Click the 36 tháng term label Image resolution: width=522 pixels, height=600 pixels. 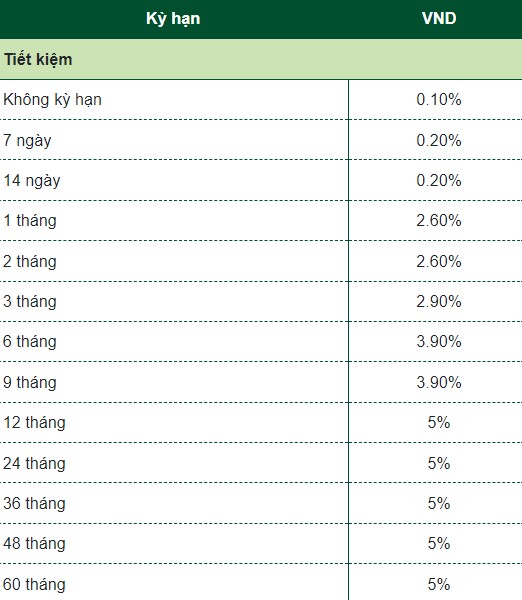pyautogui.click(x=34, y=504)
